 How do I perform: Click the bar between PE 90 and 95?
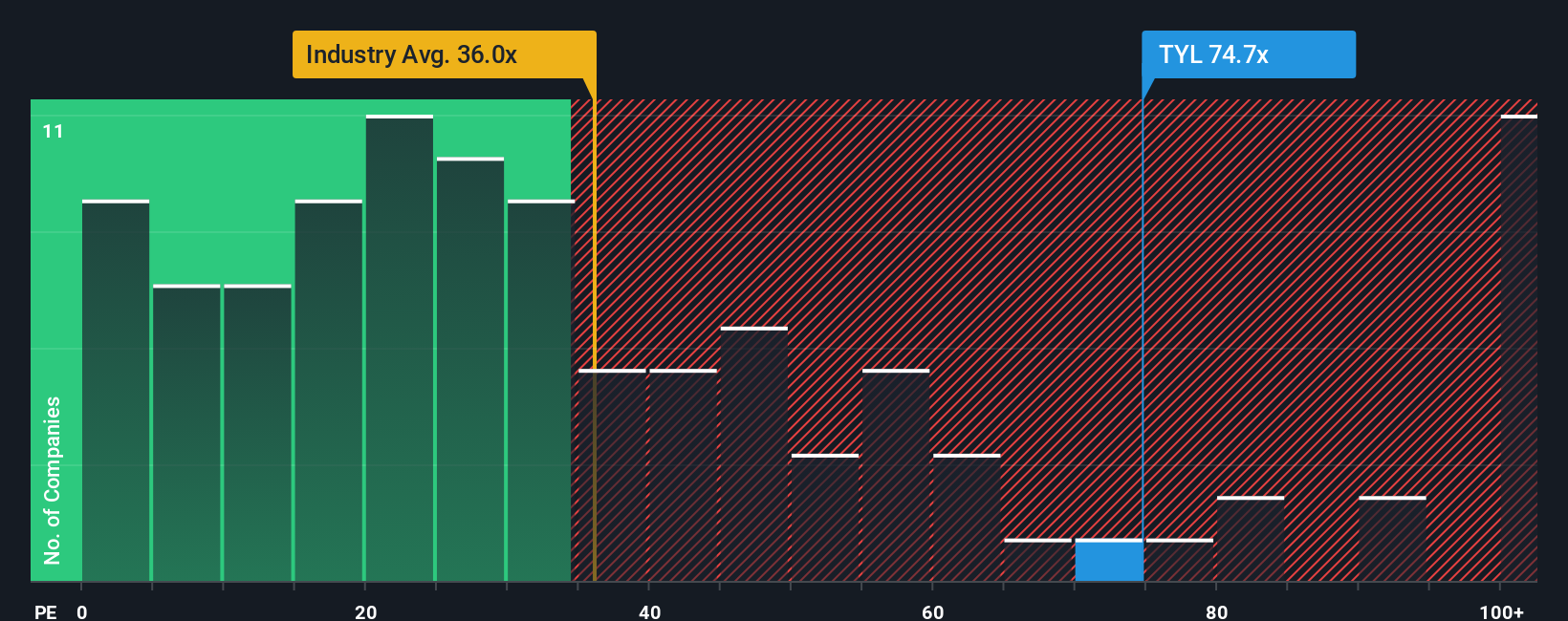coord(1392,540)
